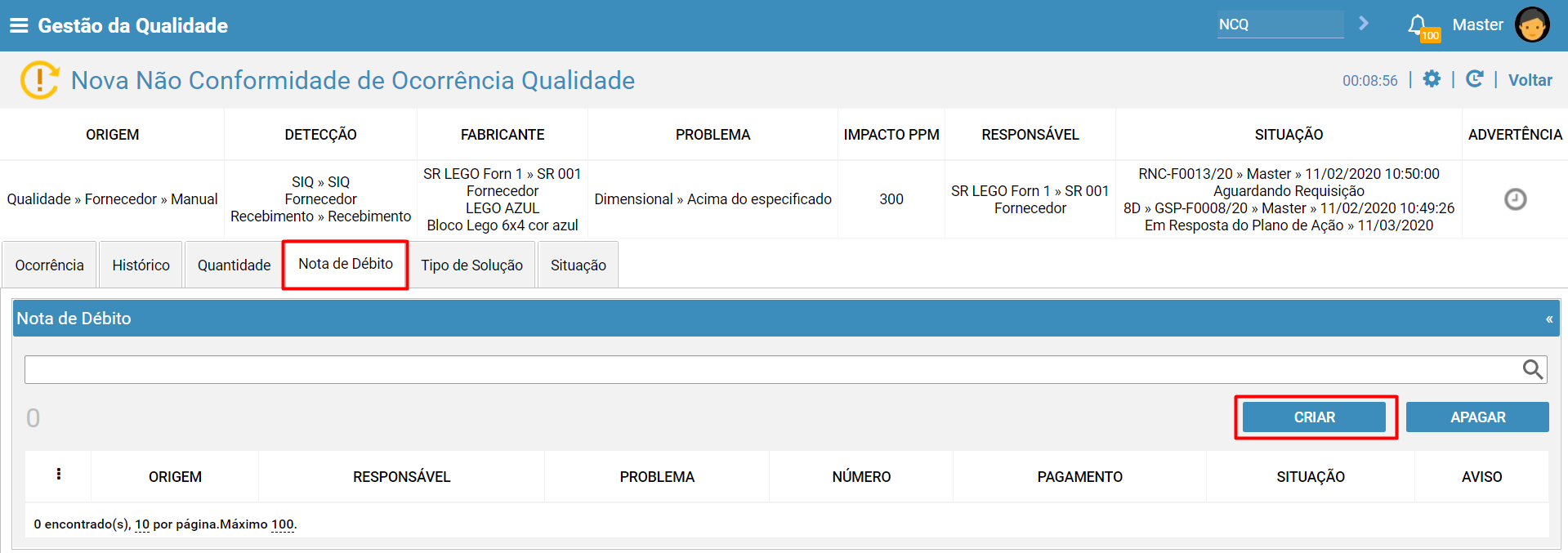Open the hamburger main menu
The height and width of the screenshot is (553, 1568).
pos(19,25)
